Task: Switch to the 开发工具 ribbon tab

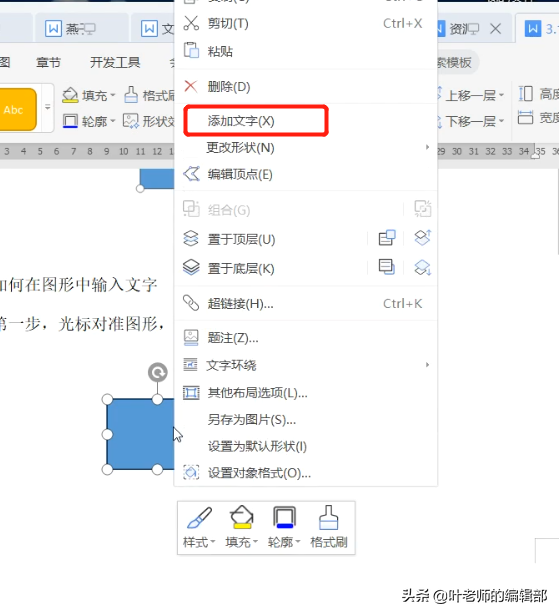Action: tap(115, 62)
